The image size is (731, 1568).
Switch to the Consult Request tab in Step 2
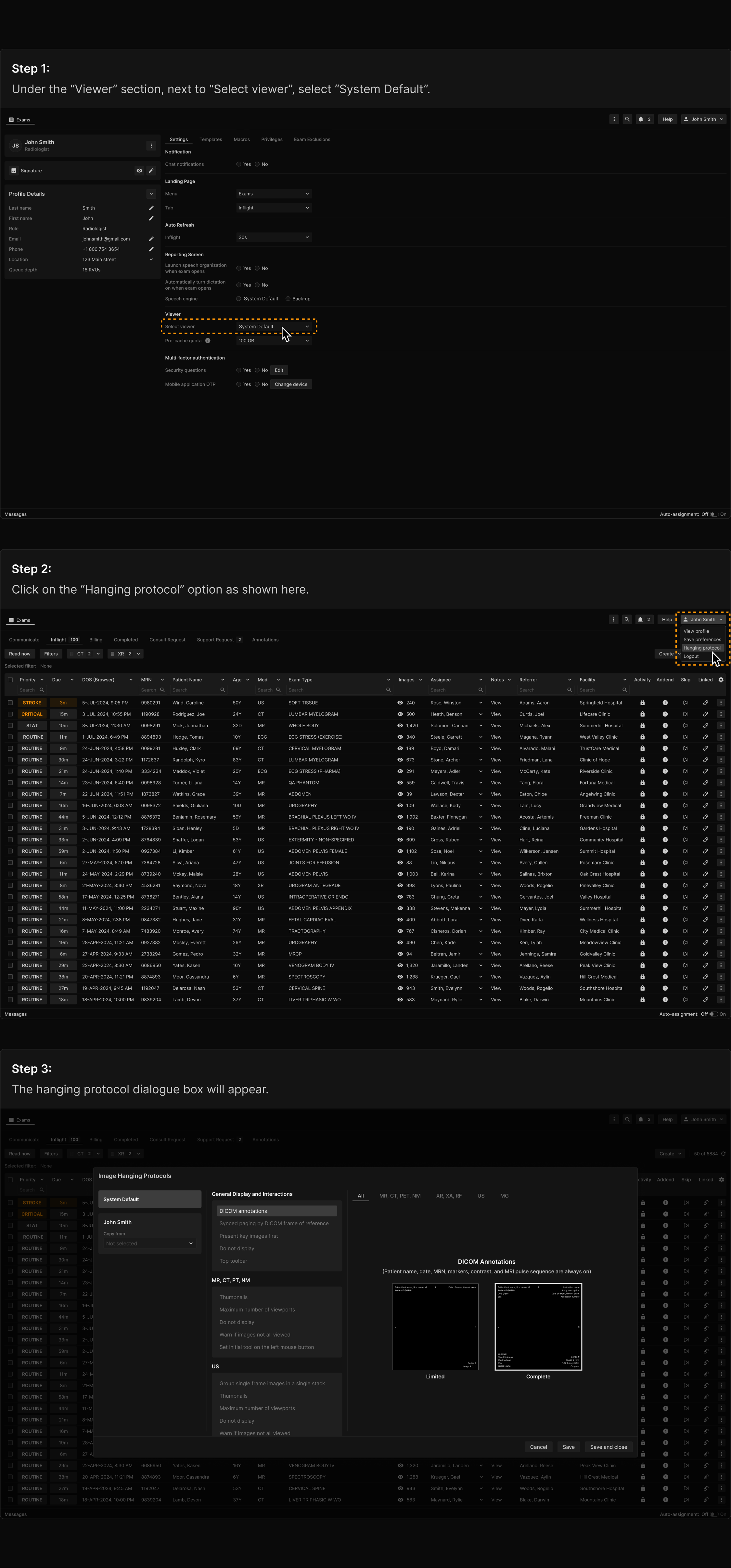pyautogui.click(x=167, y=640)
